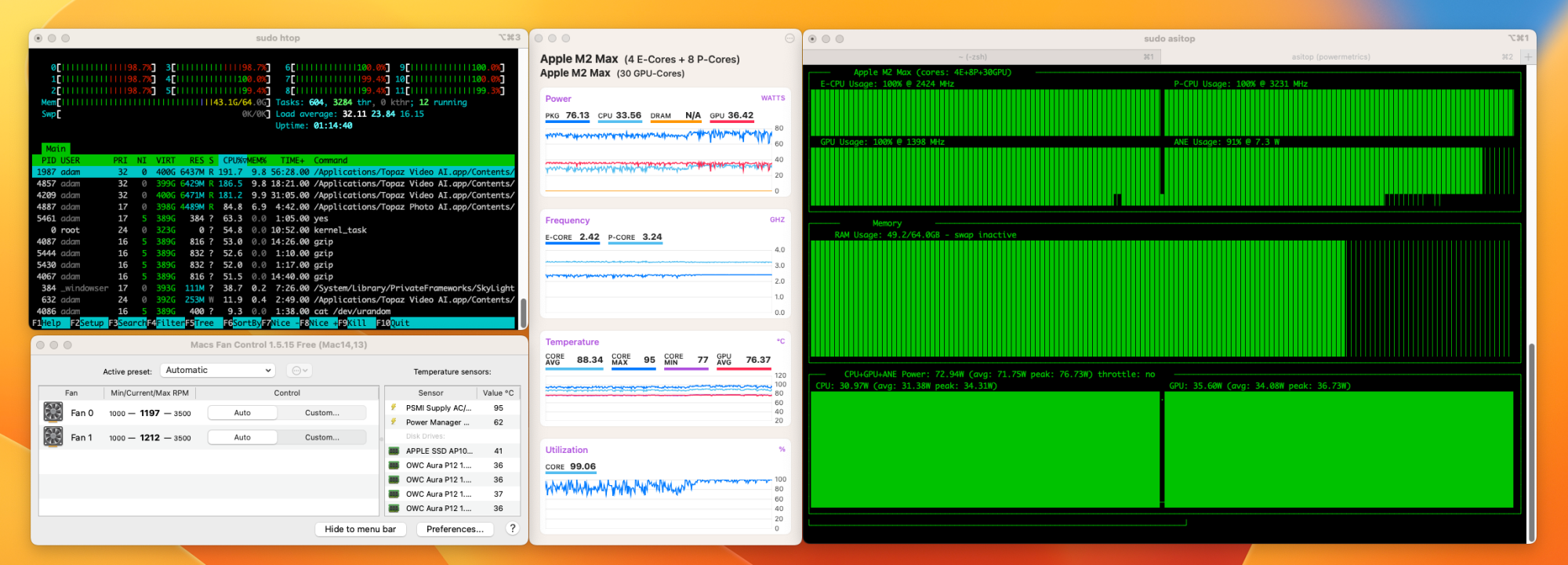Click F6 SortBy in htop footer

coord(242,323)
